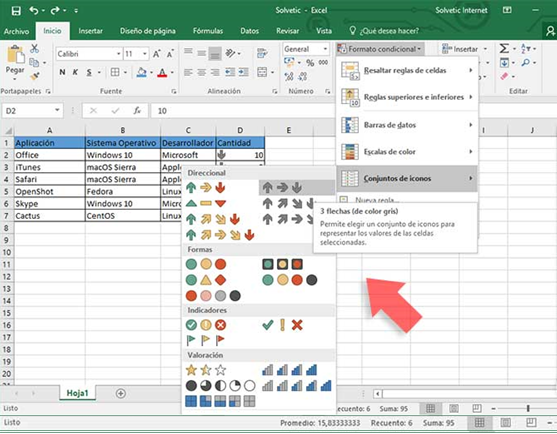
Task: Undo the last action
Action: click(x=34, y=11)
